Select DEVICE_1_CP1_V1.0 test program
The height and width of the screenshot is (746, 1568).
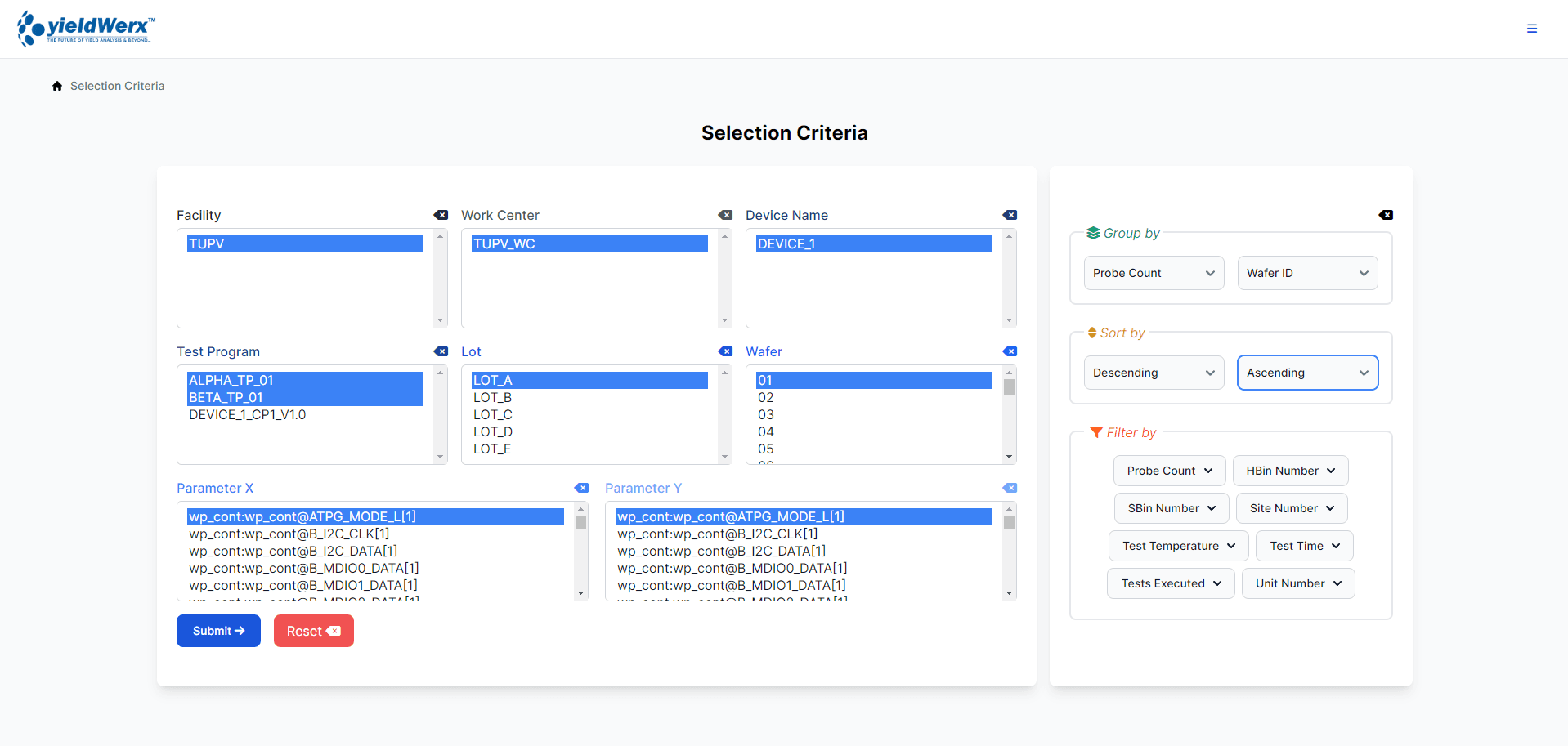305,414
